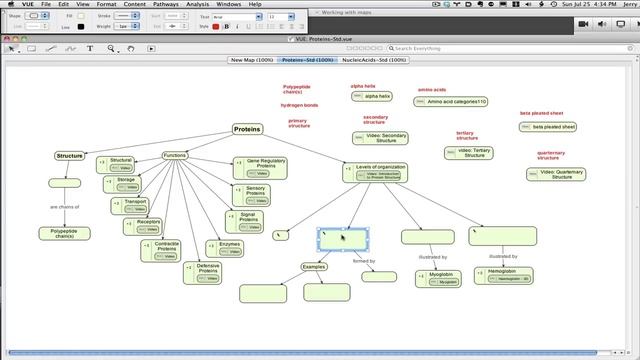Screen dimensions: 640x360
Task: Open the Content menu
Action: point(135,4)
